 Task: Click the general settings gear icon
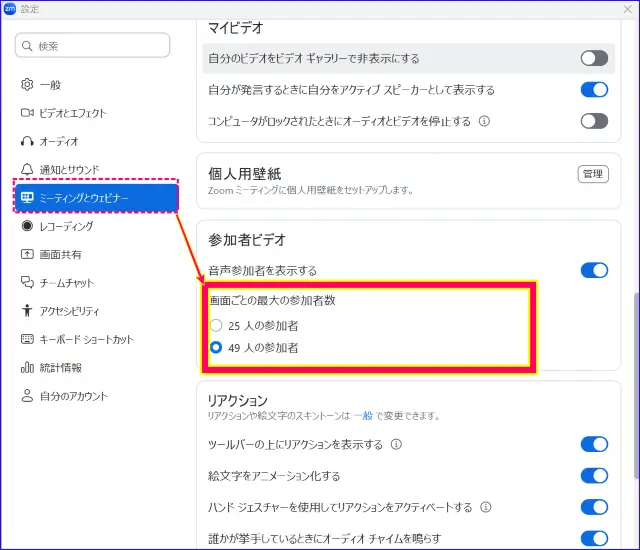click(x=27, y=84)
